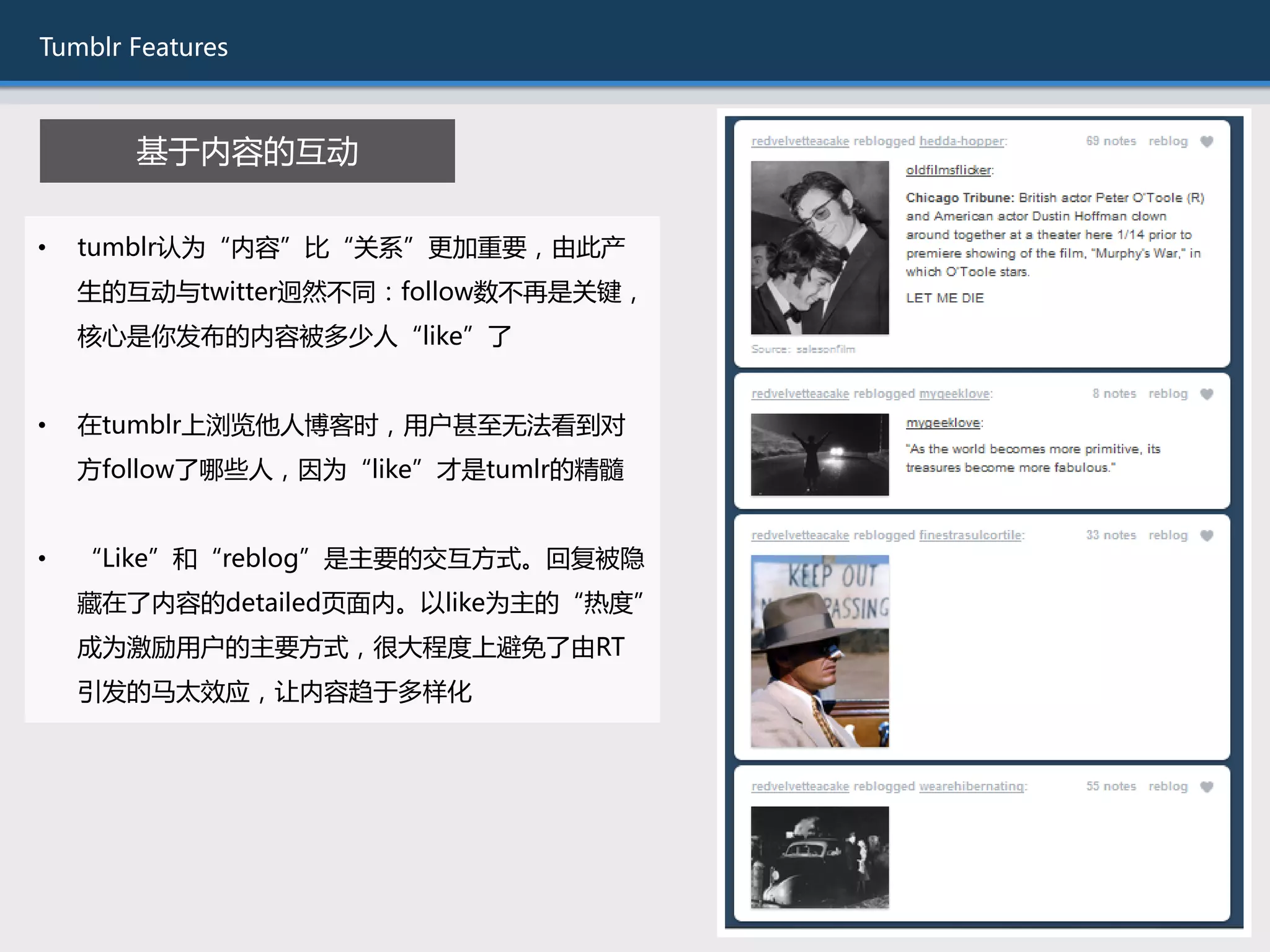This screenshot has width=1270, height=952.
Task: Open the wearehibernating blog link
Action: 972,786
